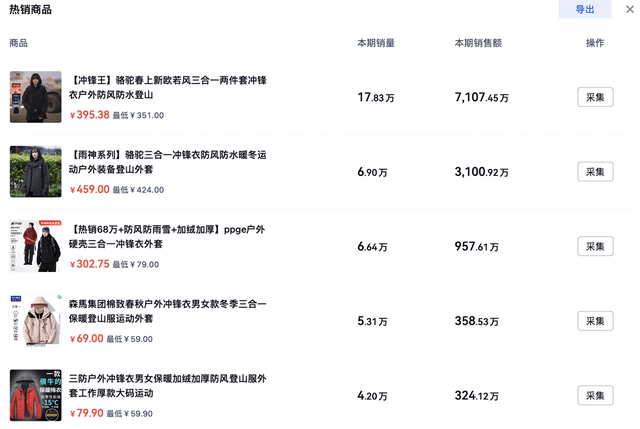Open the 【雨神系列】骆驼三合一 product title
The image size is (640, 429).
click(x=168, y=162)
